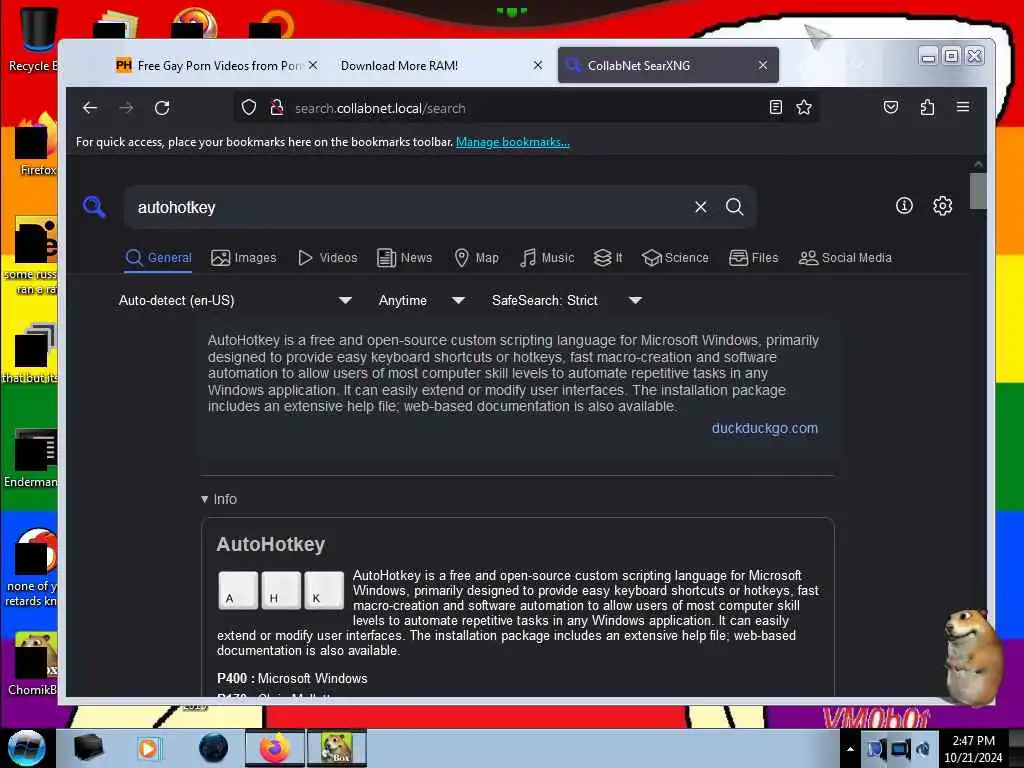Open the site security lock icon

pyautogui.click(x=277, y=108)
